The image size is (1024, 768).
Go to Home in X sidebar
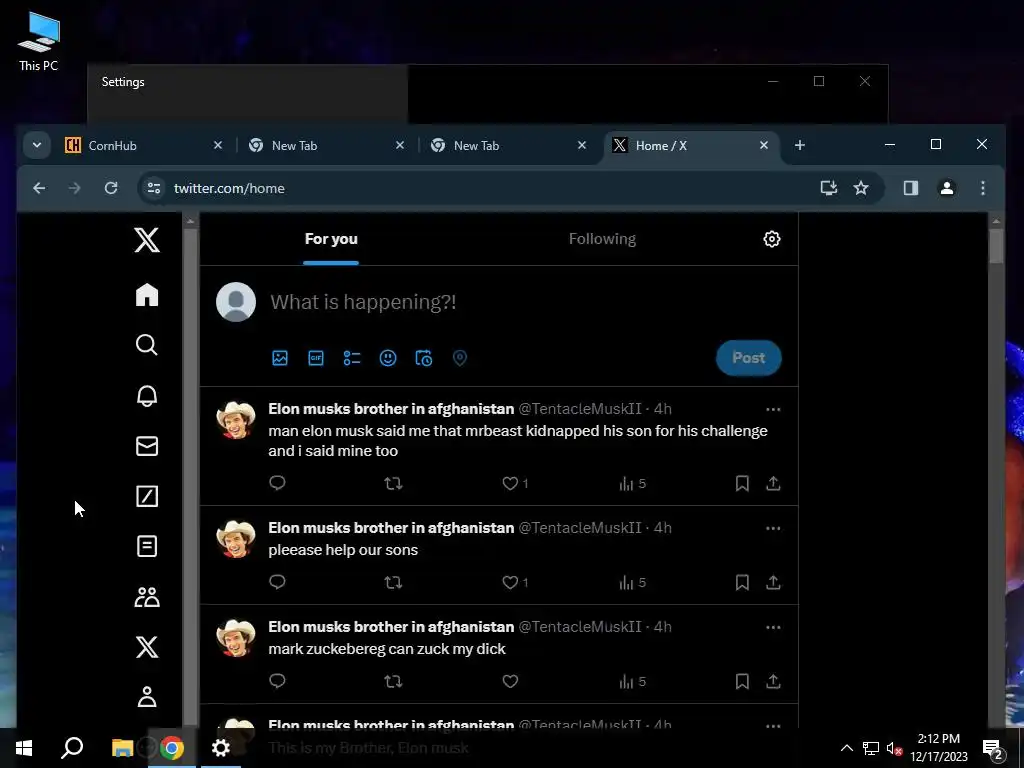point(147,295)
